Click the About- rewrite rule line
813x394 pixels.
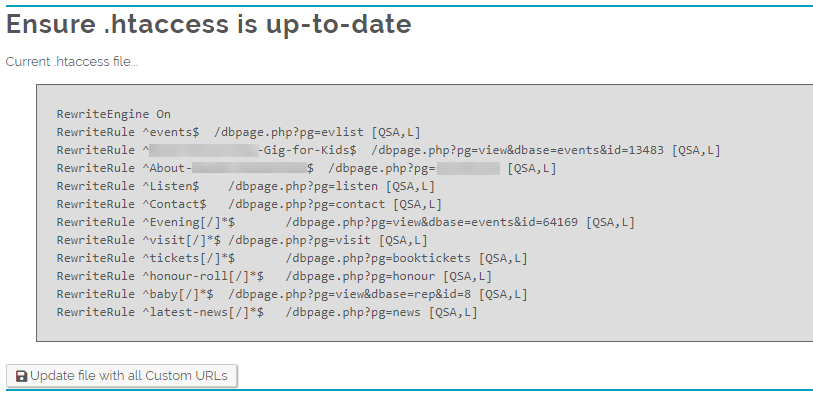306,168
